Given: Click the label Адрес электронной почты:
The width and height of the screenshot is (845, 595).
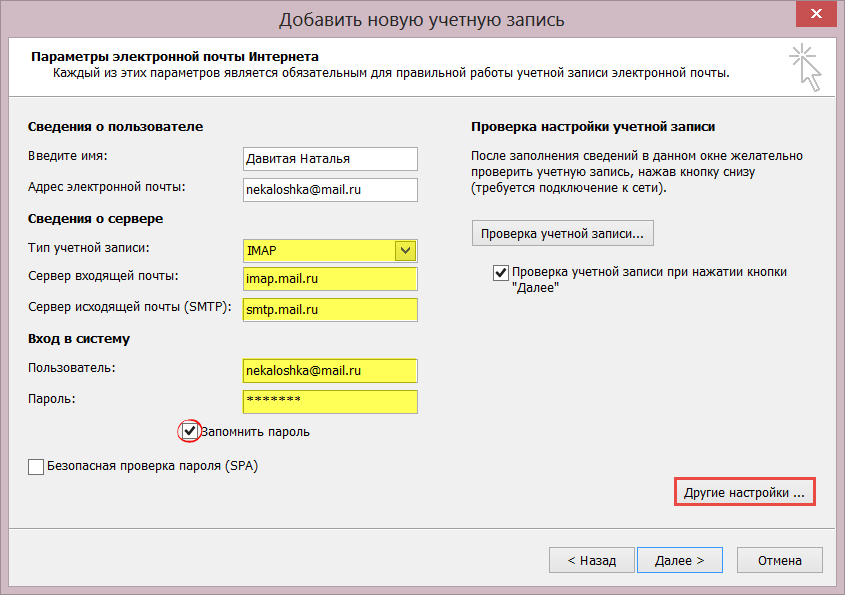Looking at the screenshot, I should (x=106, y=187).
